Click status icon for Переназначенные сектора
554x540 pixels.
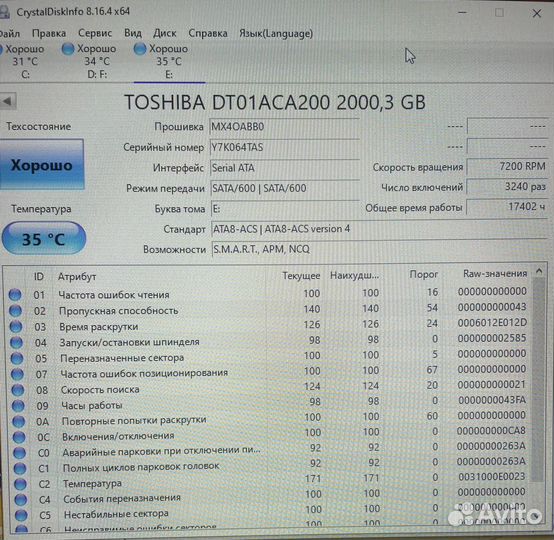[x=17, y=358]
